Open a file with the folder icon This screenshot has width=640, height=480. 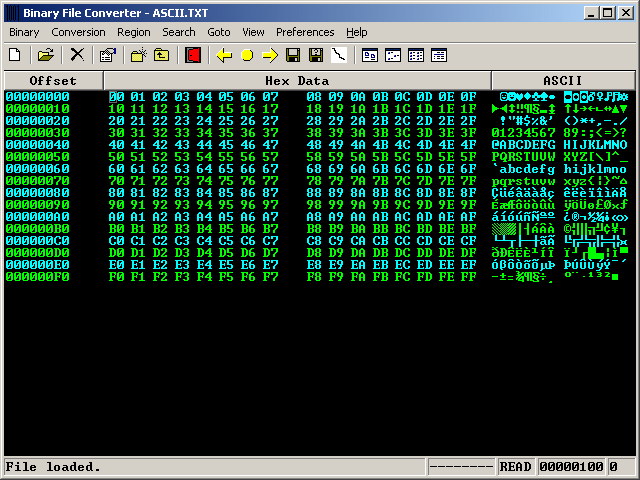(x=46, y=55)
